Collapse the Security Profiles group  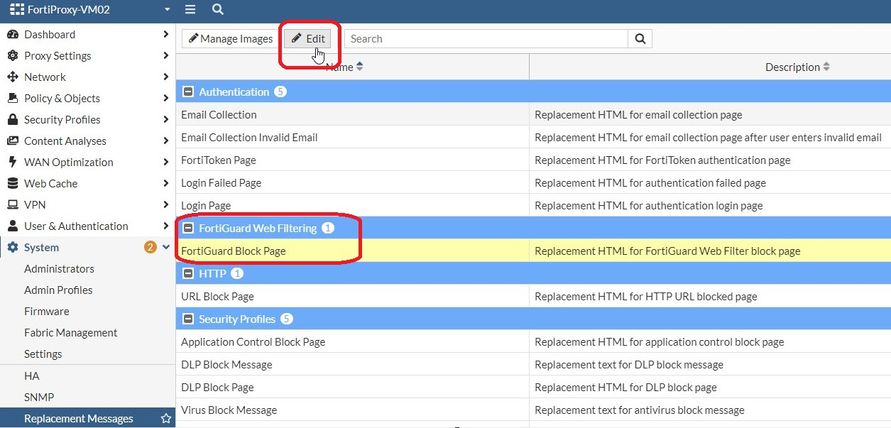(188, 319)
